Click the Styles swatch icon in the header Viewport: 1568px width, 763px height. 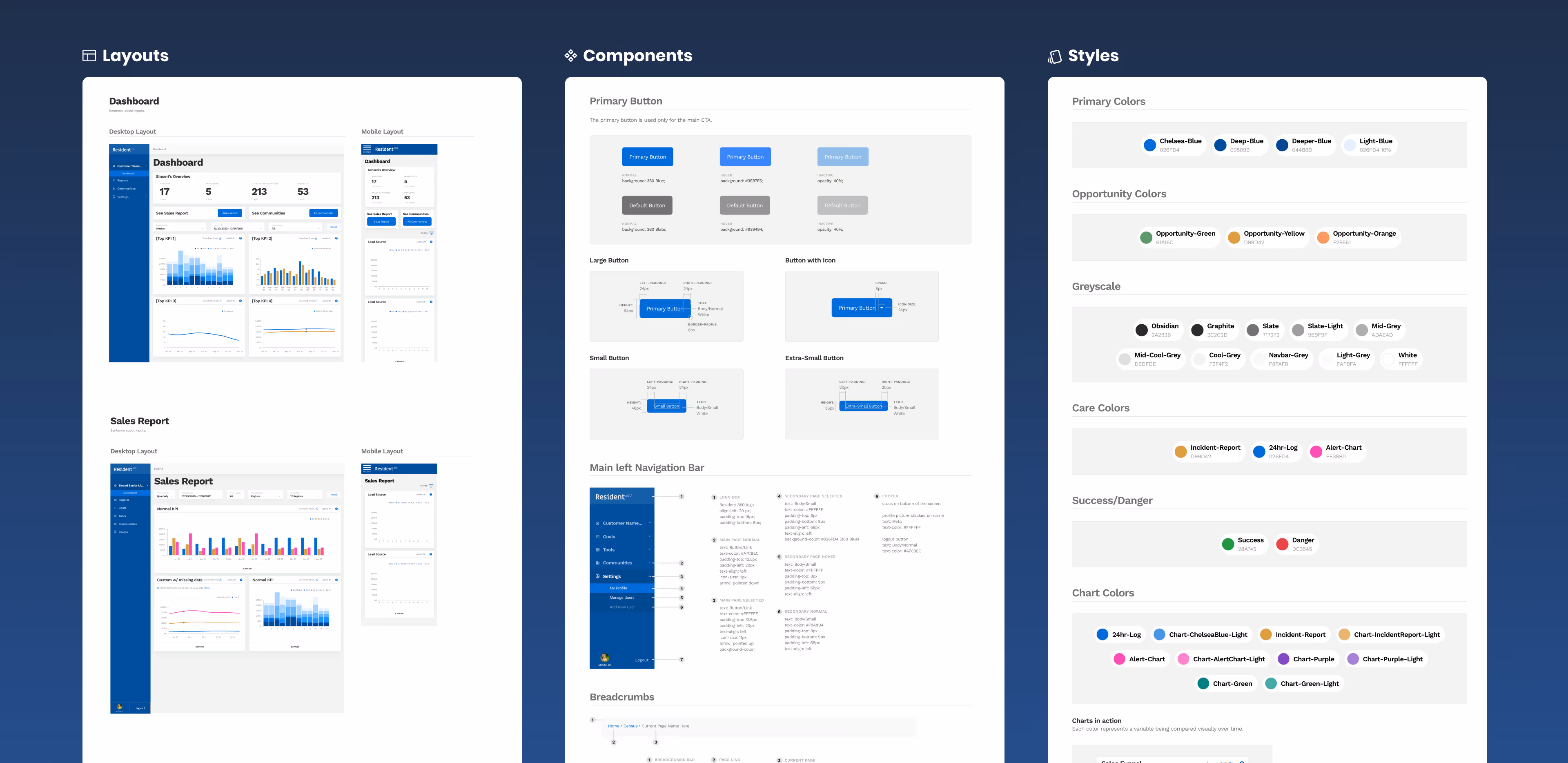[x=1054, y=57]
